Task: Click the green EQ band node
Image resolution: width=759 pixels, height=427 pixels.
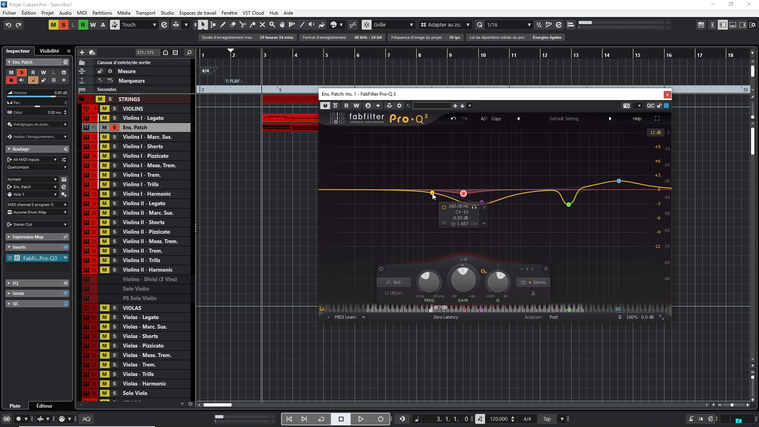Action: tap(568, 204)
